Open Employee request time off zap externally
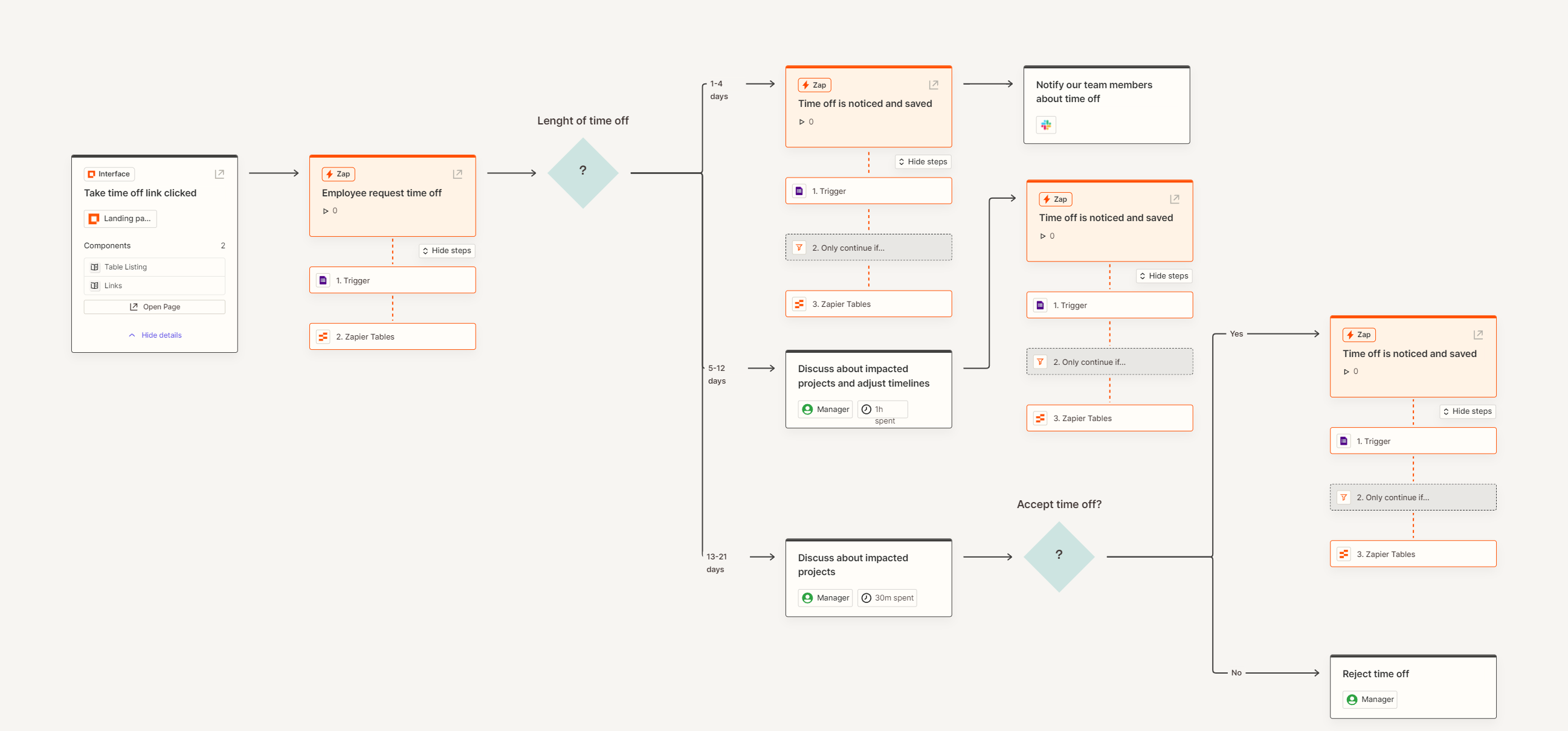The image size is (1568, 731). (x=458, y=174)
